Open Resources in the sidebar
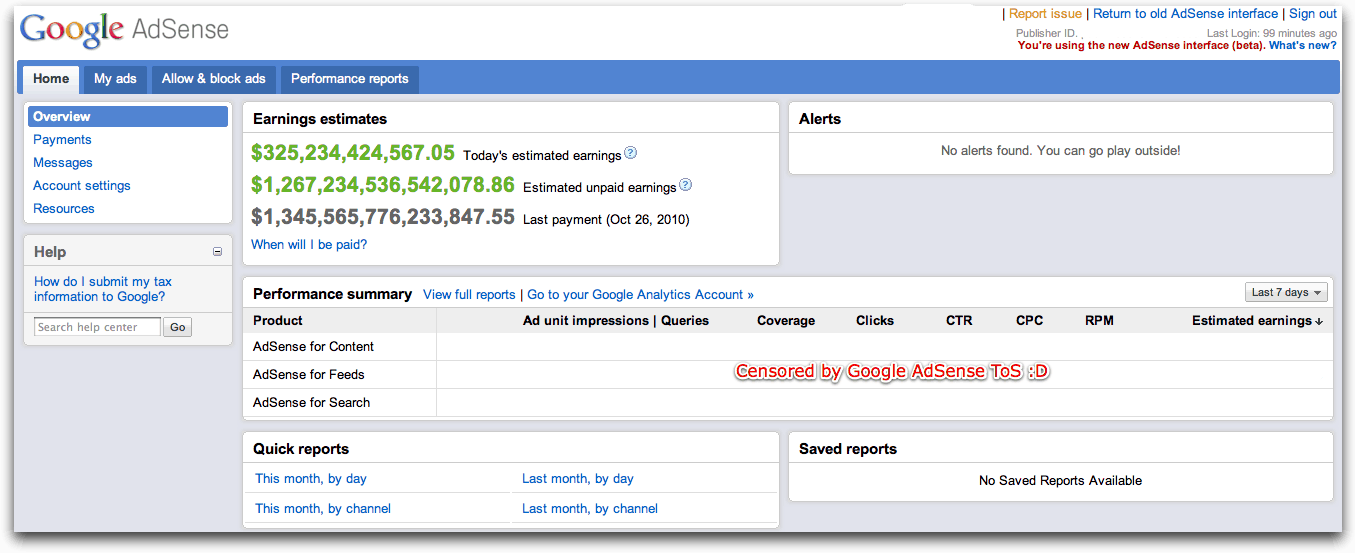The width and height of the screenshot is (1355, 553). click(x=64, y=209)
